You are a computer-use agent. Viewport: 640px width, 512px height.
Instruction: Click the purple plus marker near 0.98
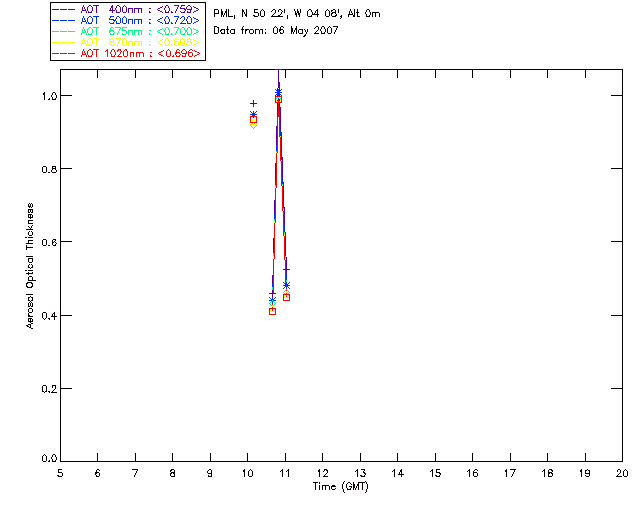pos(253,103)
